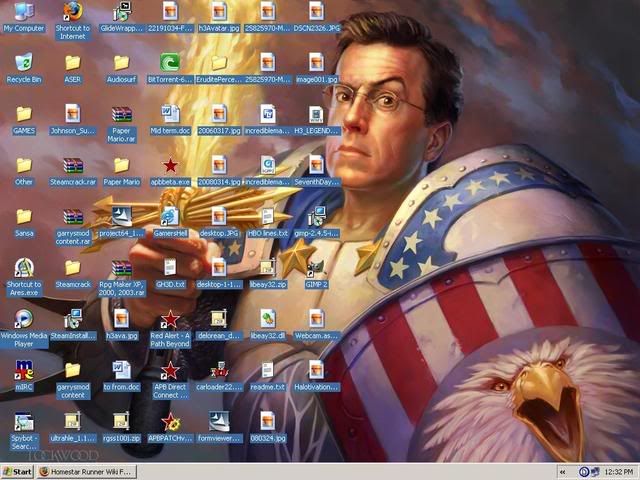Image resolution: width=640 pixels, height=480 pixels.
Task: Switch to Homestar Runner Wiki taskbar window
Action: 87,472
